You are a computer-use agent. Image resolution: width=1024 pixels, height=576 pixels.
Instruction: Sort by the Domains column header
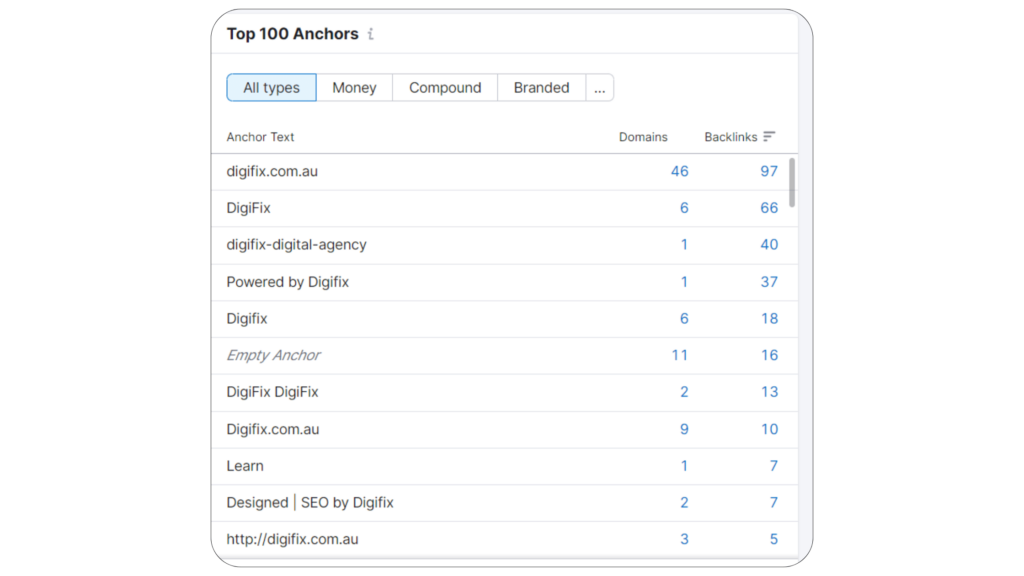click(x=643, y=137)
